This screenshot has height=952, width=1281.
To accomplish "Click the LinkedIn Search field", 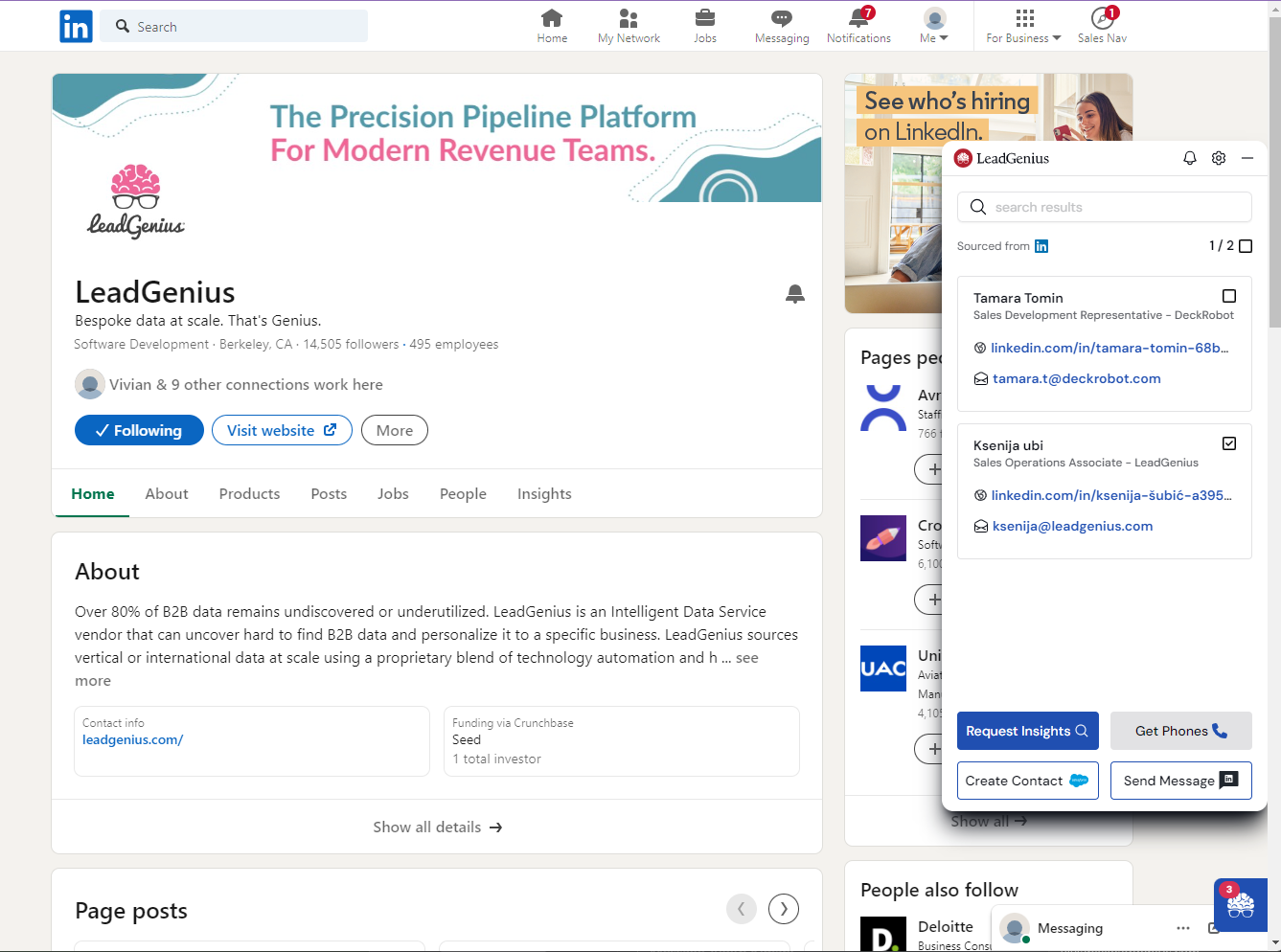I will coord(234,26).
